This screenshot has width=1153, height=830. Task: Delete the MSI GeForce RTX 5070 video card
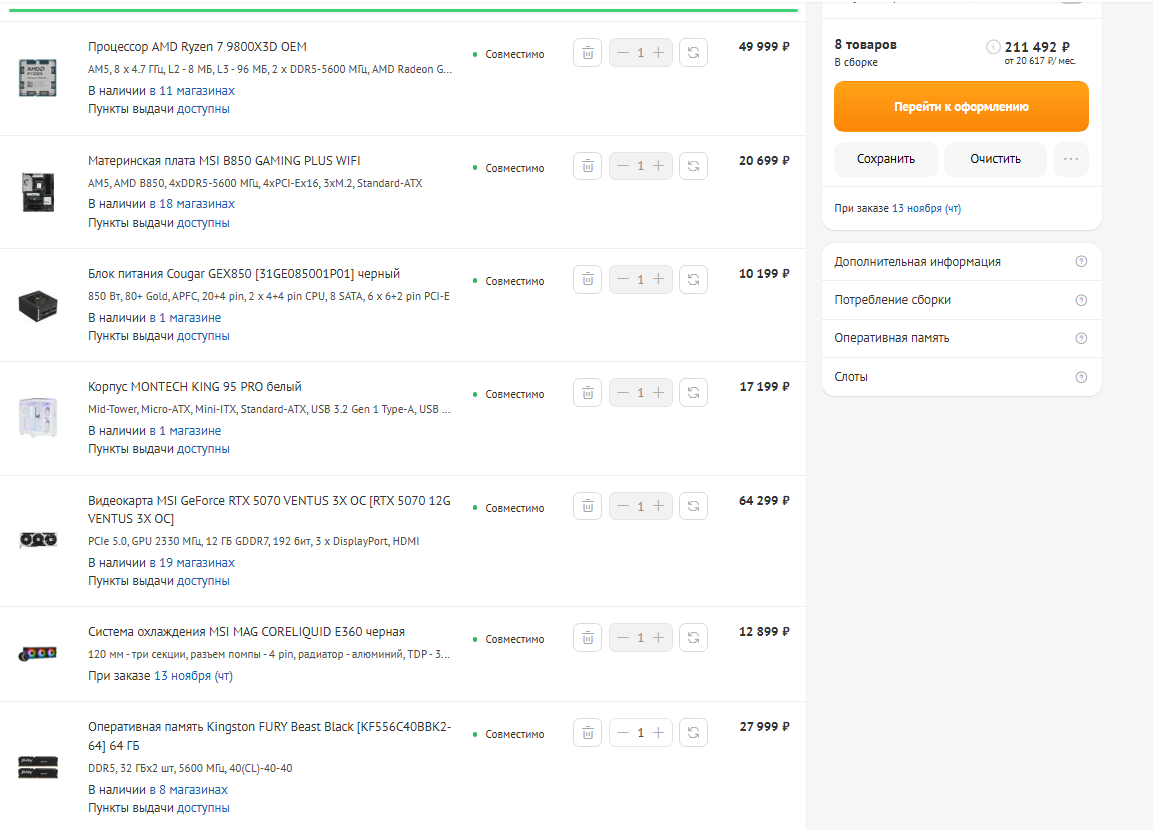588,506
